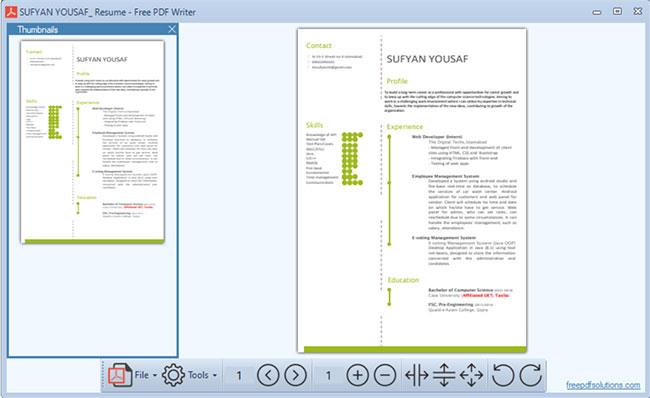Open freepdfsolutions.com link
Image resolution: width=650 pixels, height=398 pixels.
(x=603, y=385)
